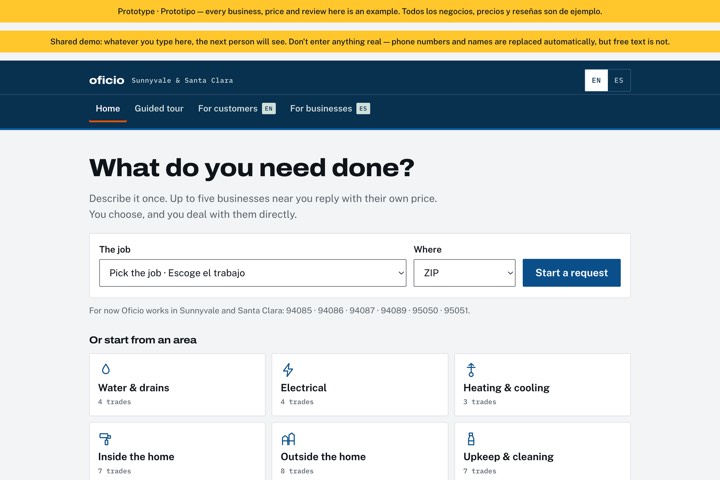Screen dimensions: 720x480
Task: Open the Water & drains area card
Action: point(177,384)
